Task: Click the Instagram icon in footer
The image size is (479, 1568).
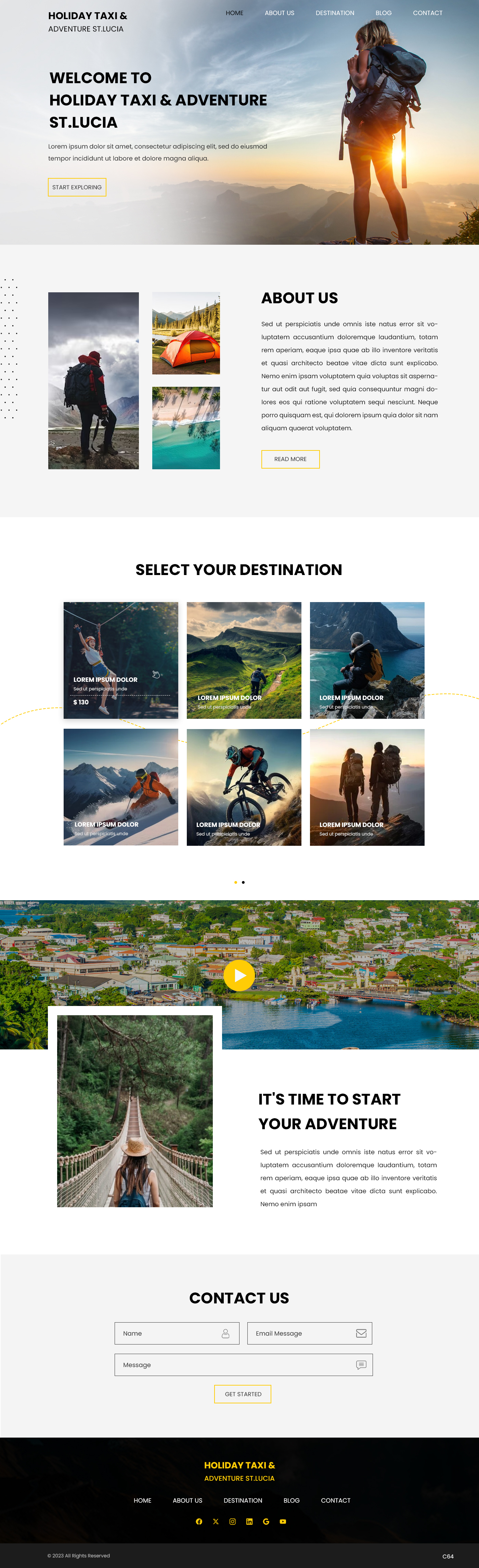Action: [233, 1521]
